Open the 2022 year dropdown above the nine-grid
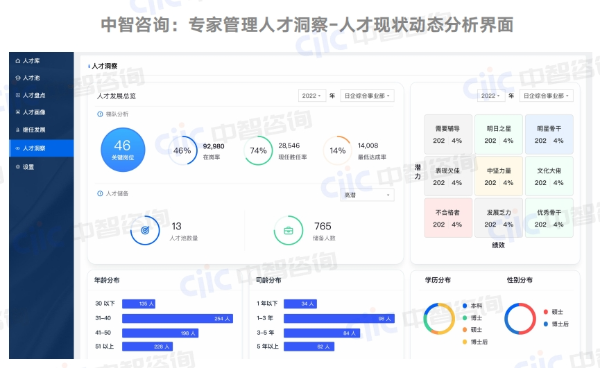Image resolution: width=600 pixels, height=368 pixels. pyautogui.click(x=491, y=96)
